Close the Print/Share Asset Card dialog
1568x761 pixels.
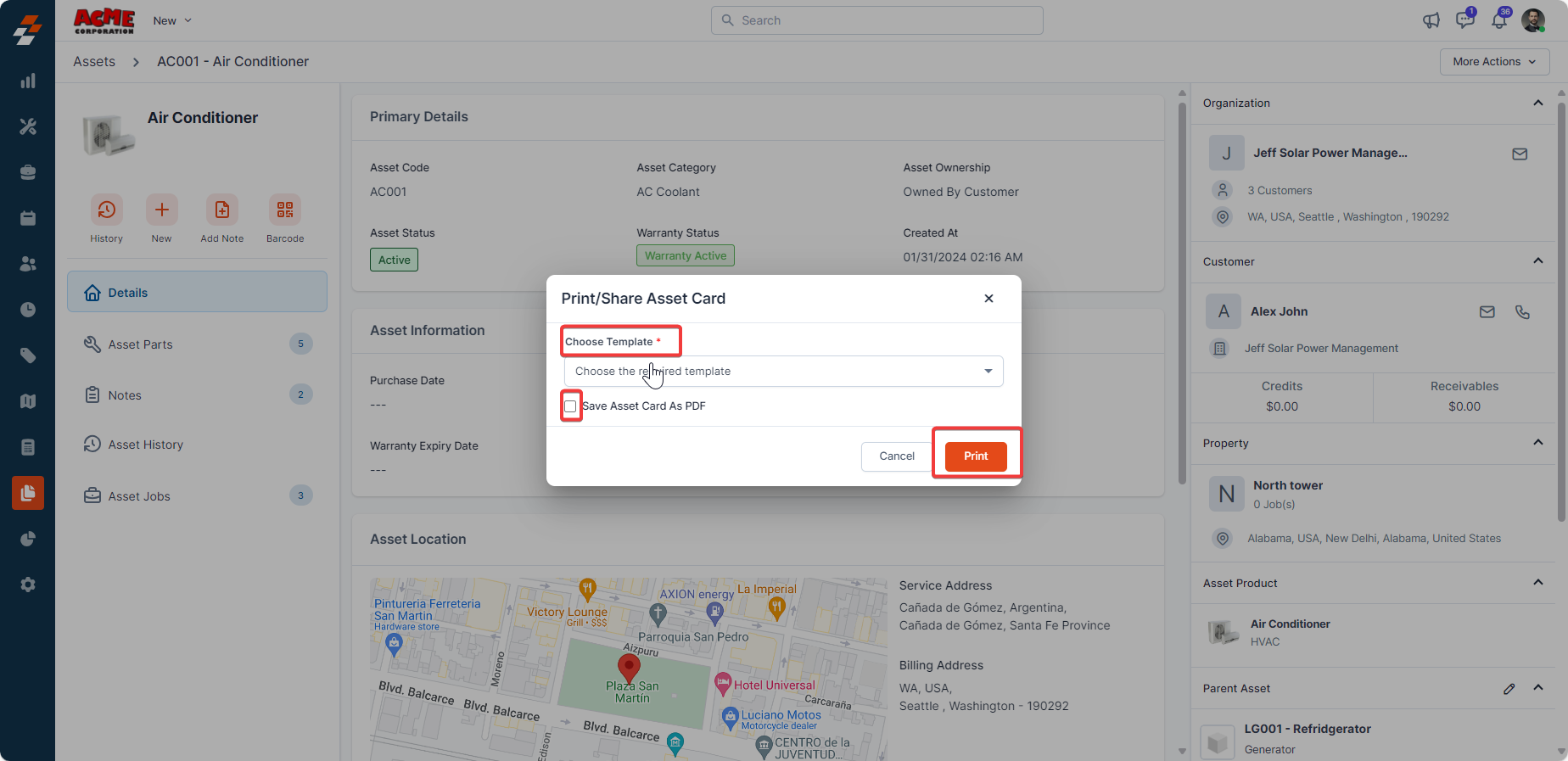click(988, 299)
